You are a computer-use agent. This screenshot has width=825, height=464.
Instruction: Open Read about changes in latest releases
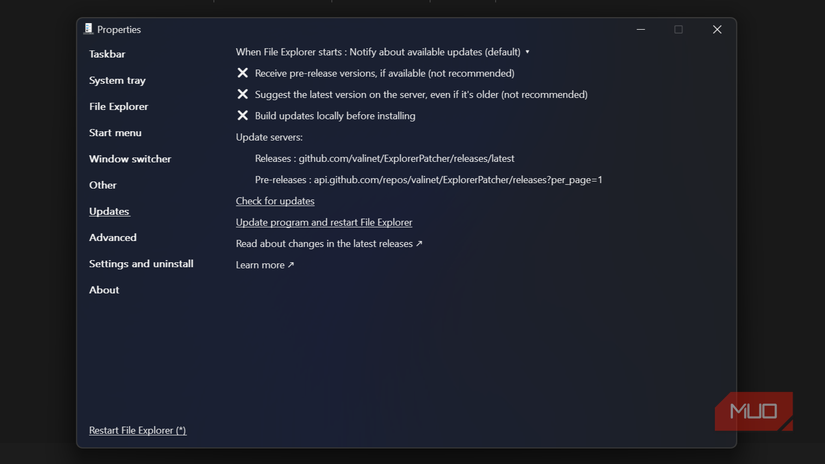329,243
